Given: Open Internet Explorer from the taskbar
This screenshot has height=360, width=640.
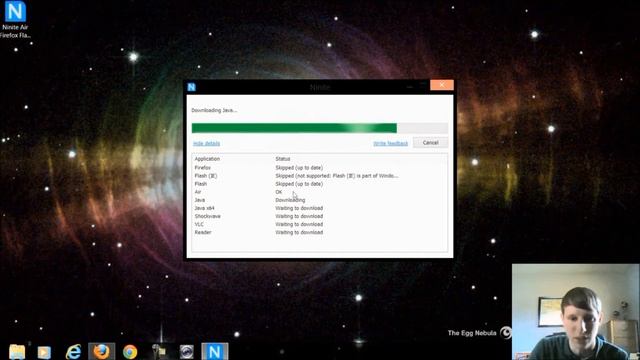Looking at the screenshot, I should (73, 351).
